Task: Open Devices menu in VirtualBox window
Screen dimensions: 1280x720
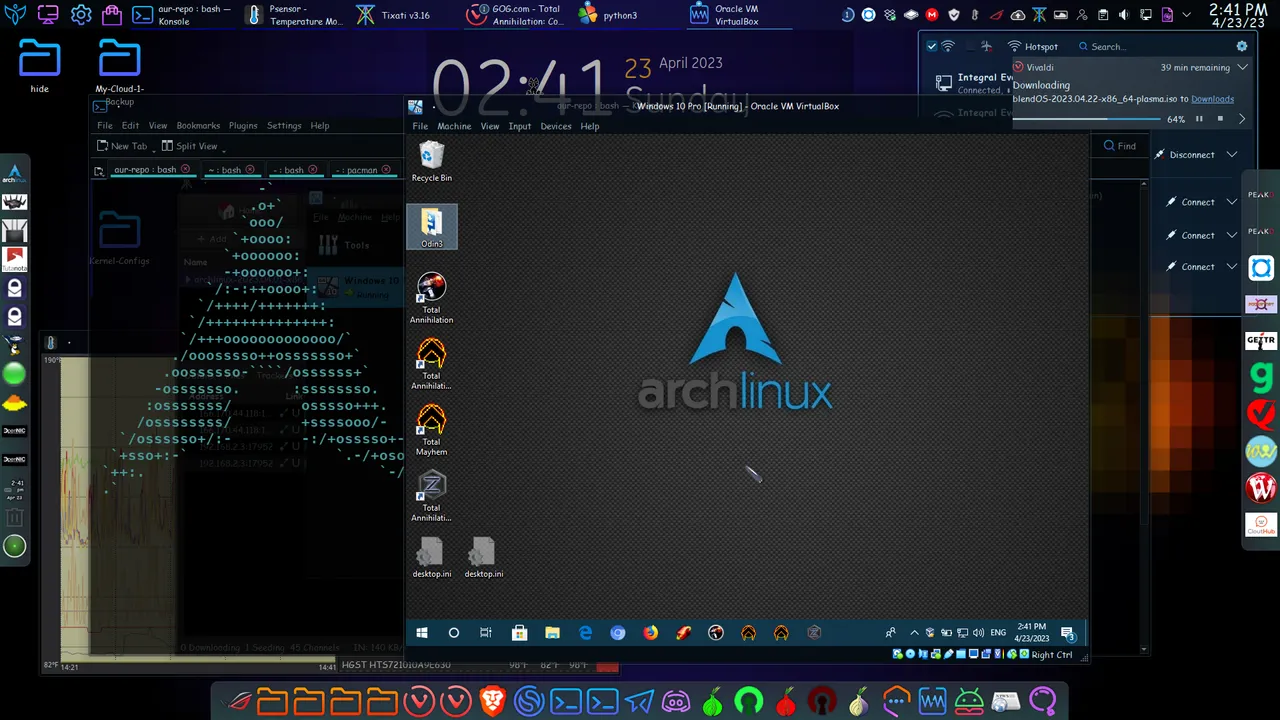Action: (556, 126)
